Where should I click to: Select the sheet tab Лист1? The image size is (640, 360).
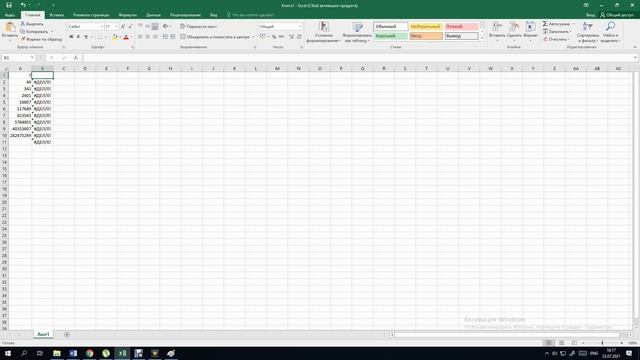(x=43, y=334)
